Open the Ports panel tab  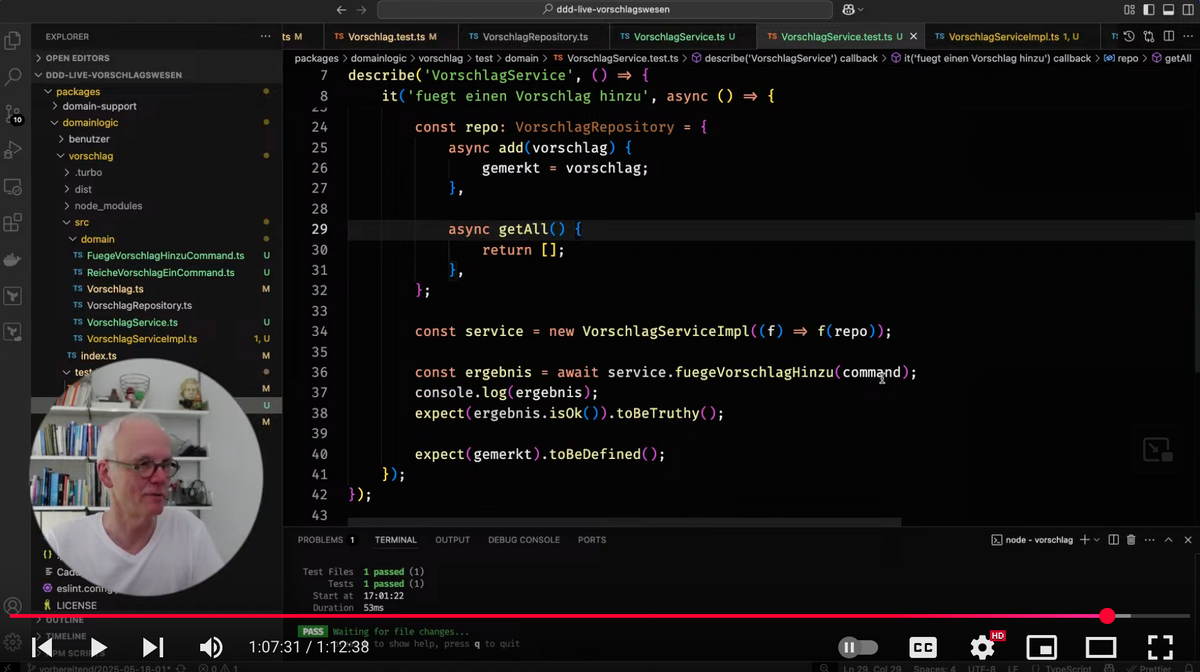[x=592, y=540]
